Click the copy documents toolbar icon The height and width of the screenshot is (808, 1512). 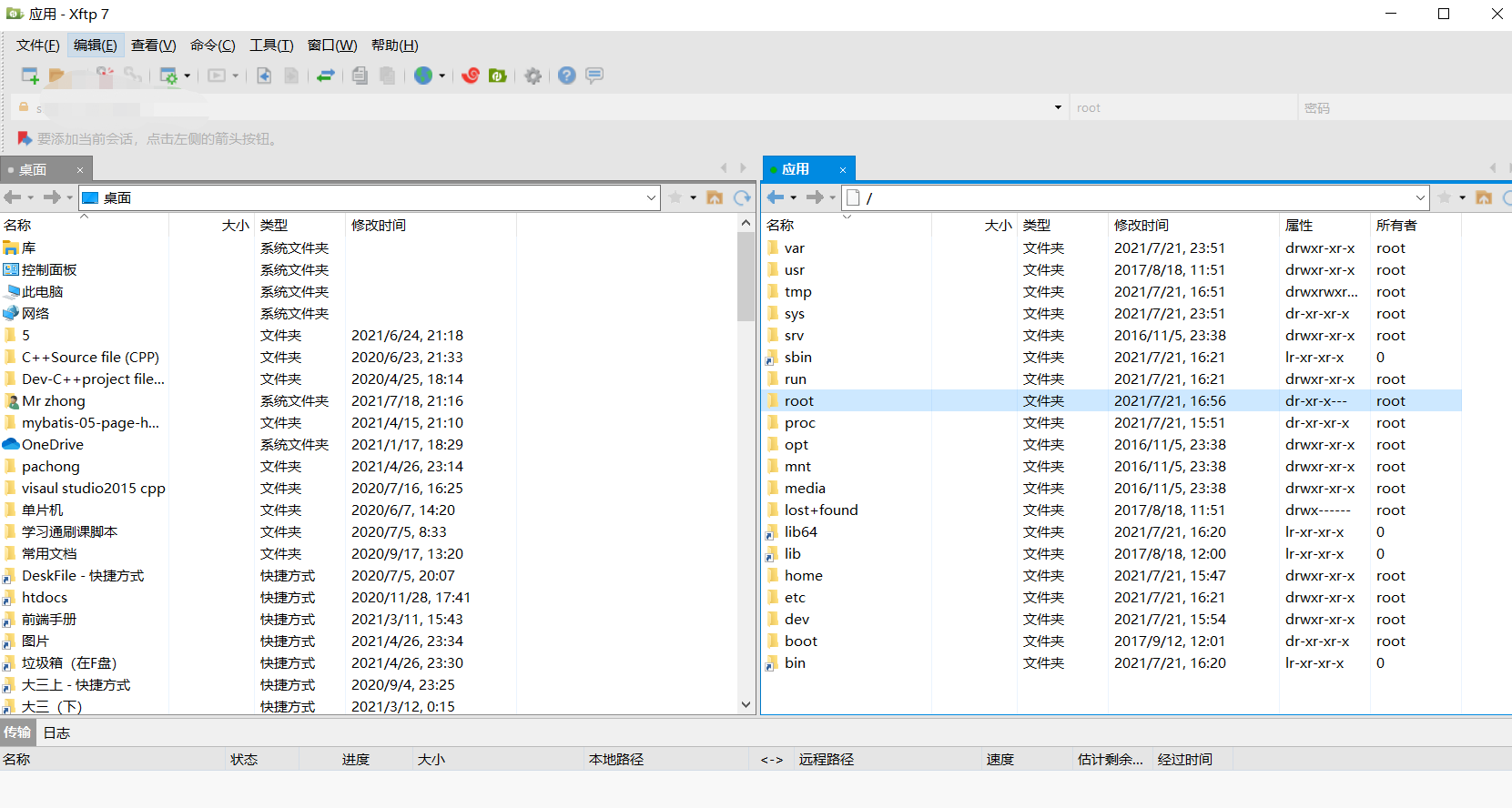point(360,76)
